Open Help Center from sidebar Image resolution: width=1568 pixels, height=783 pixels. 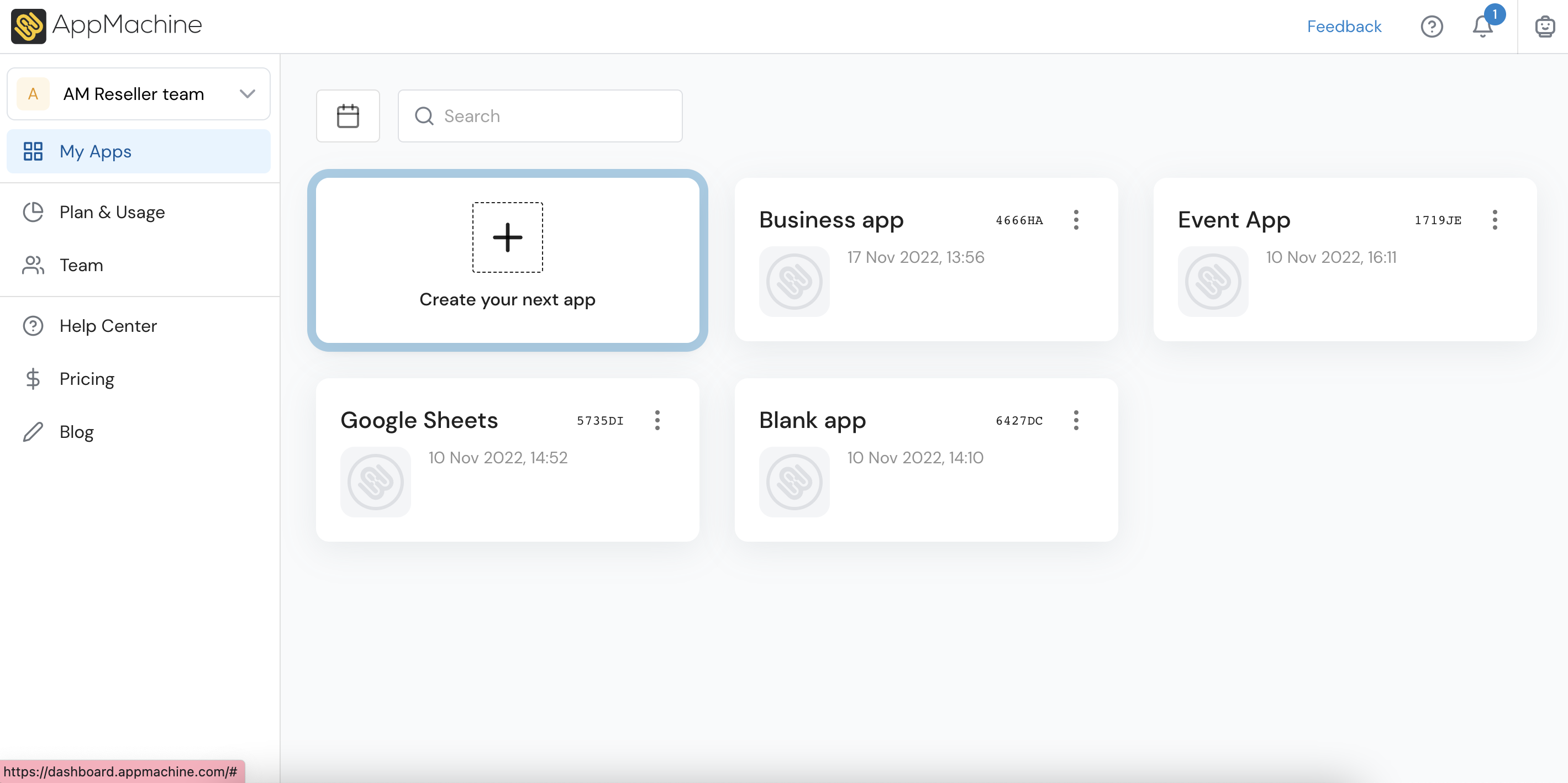click(108, 325)
